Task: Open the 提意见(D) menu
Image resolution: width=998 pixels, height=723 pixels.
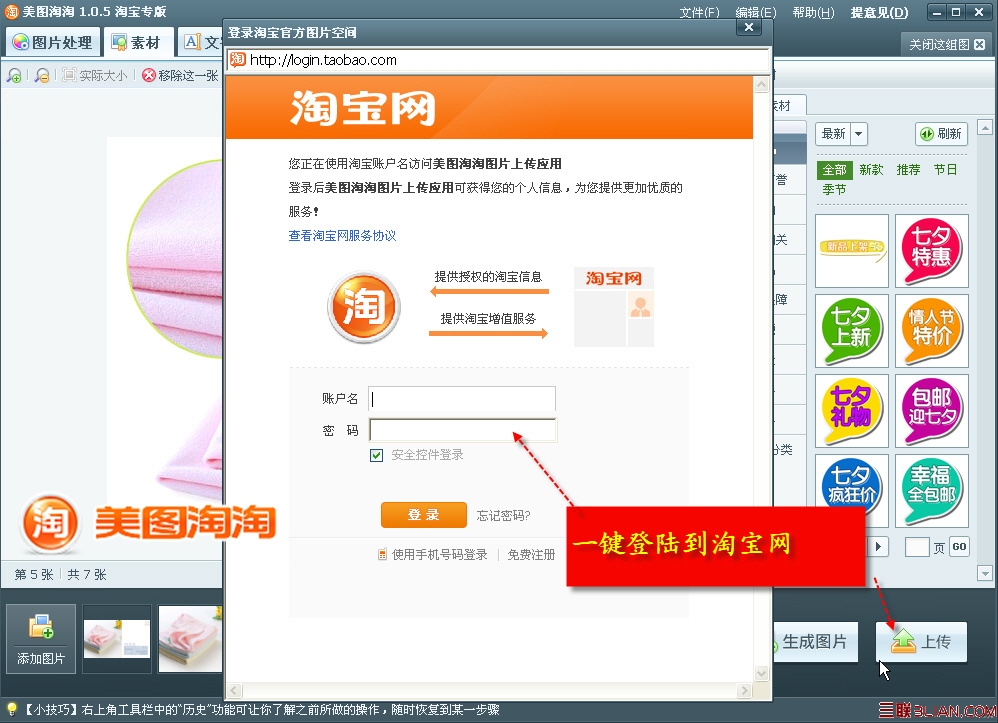Action: pyautogui.click(x=879, y=12)
